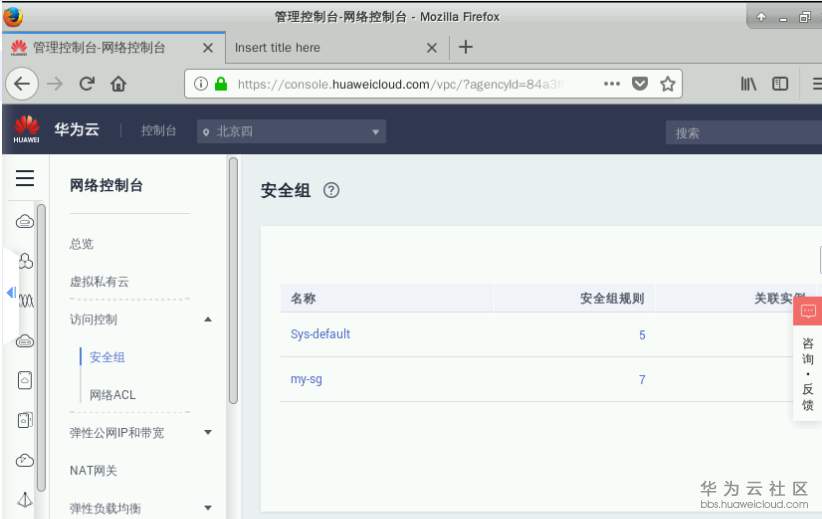The image size is (822, 519).
Task: Show site information icon in address bar
Action: point(201,84)
